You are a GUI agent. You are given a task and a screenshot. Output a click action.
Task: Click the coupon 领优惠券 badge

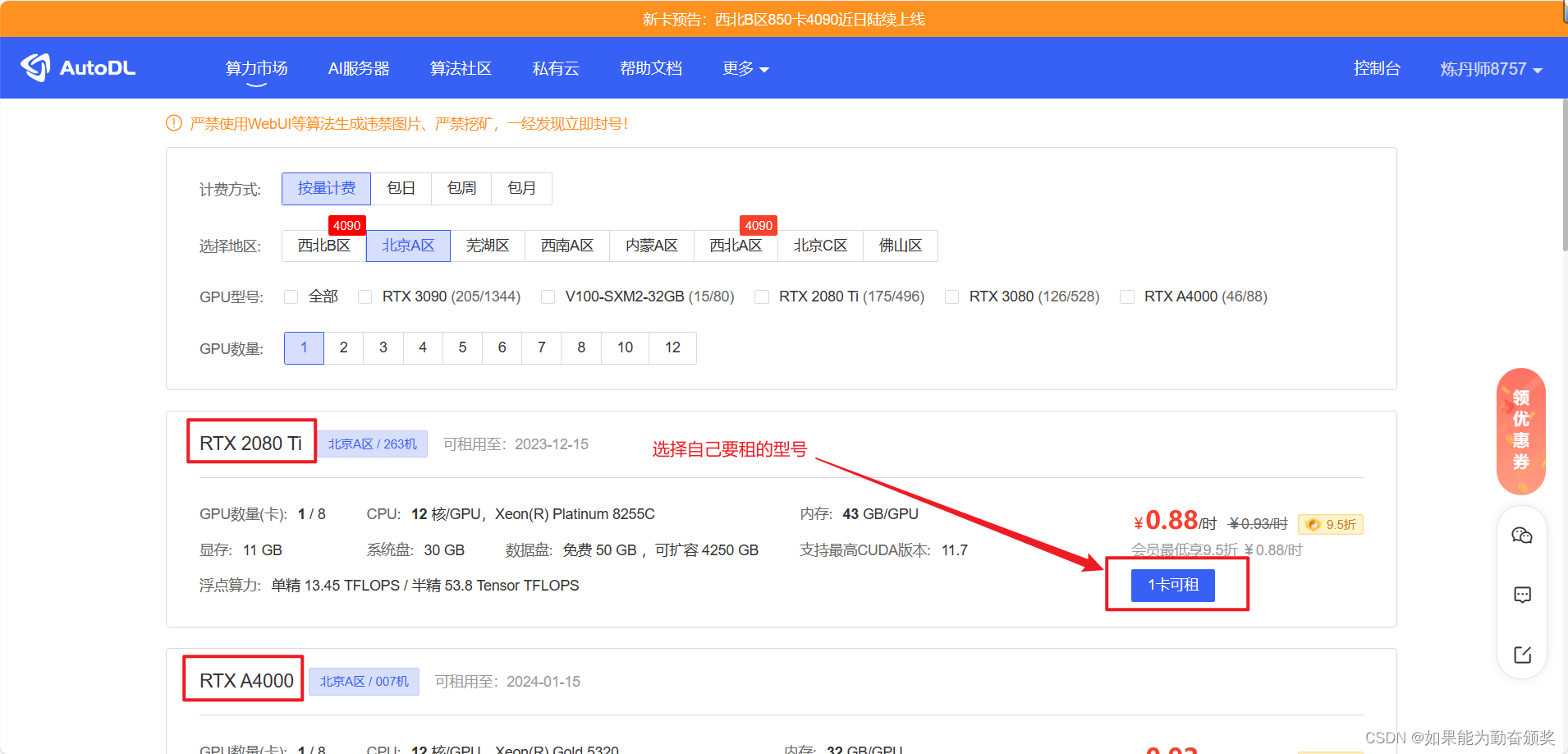[1521, 430]
